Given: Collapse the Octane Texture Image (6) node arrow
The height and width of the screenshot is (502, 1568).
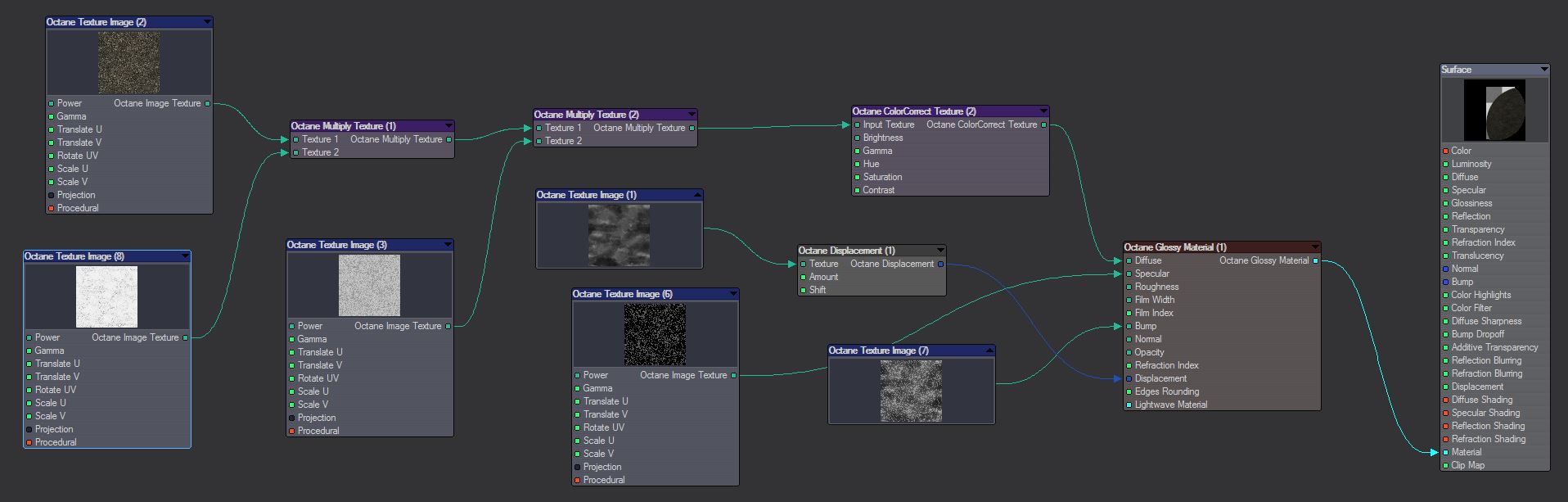Looking at the screenshot, I should pos(732,294).
